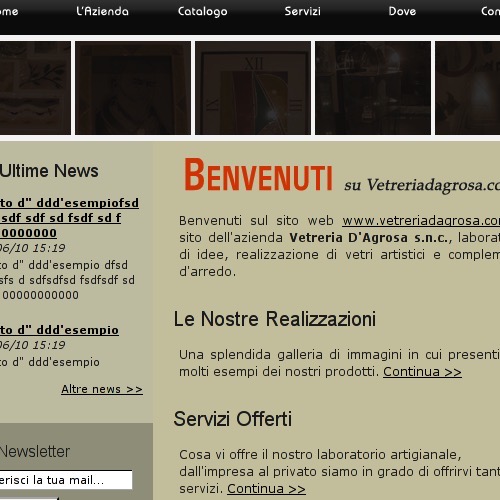Visit the www.vetreriadagrosa.com link
The width and height of the screenshot is (500, 500).
(x=421, y=221)
